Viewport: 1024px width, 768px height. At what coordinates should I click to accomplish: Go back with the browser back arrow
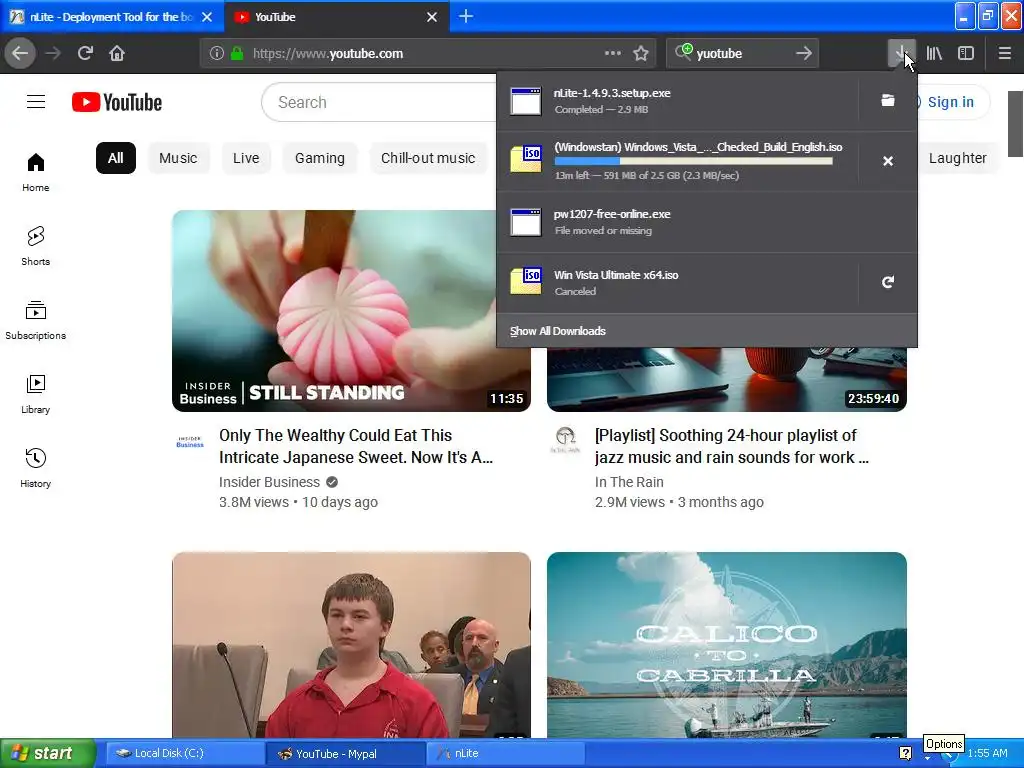tap(20, 54)
